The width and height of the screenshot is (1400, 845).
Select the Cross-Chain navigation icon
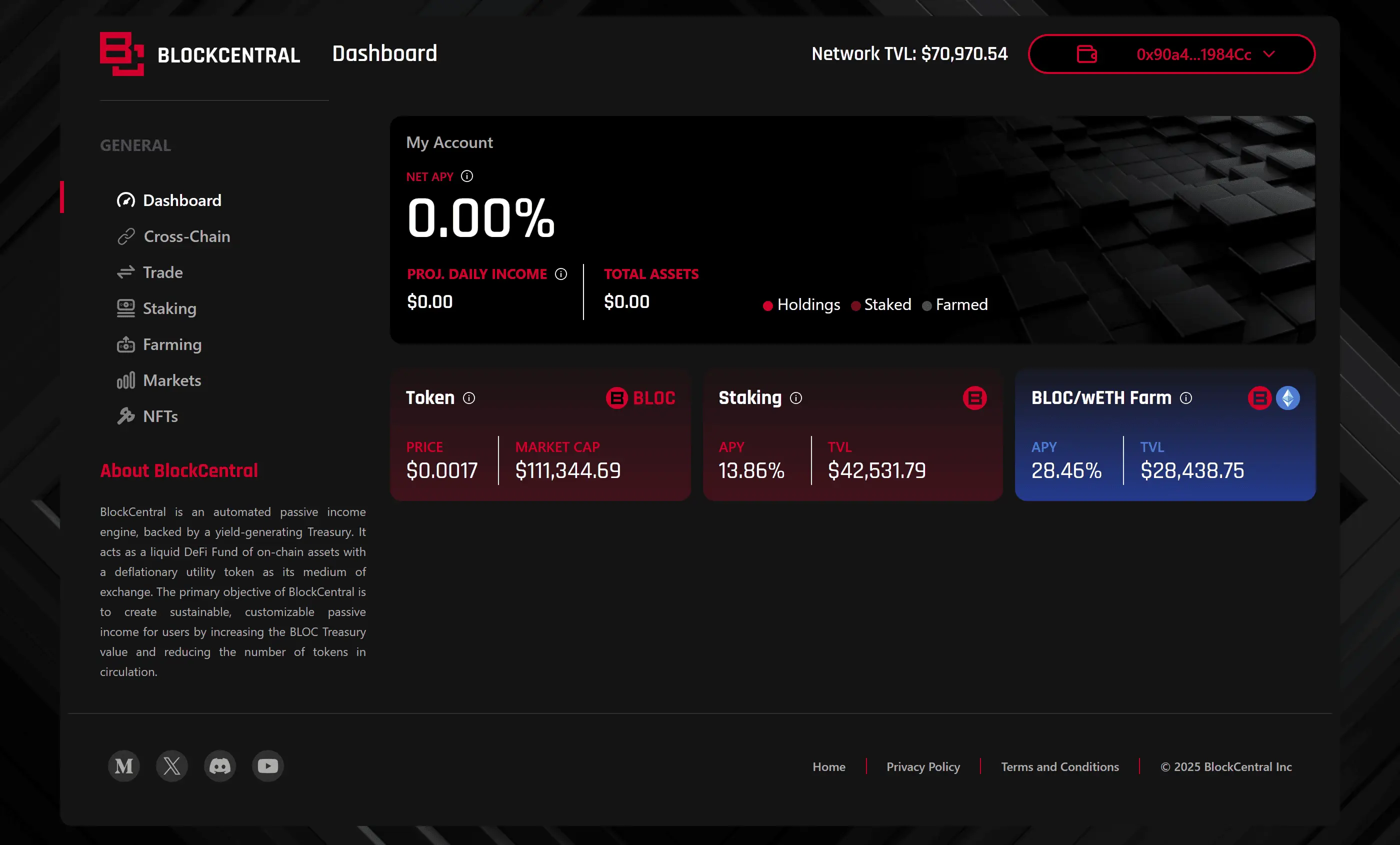click(125, 236)
